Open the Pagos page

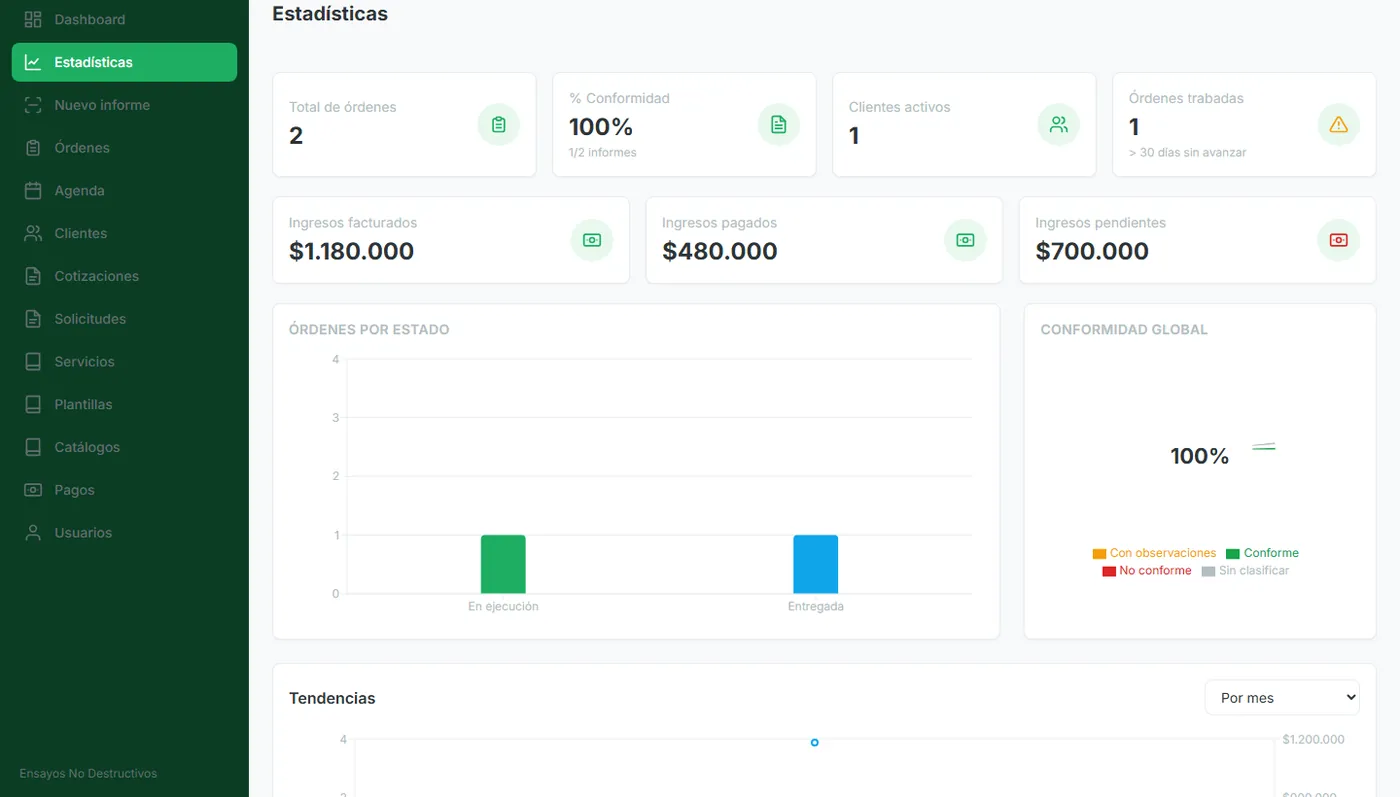(x=124, y=490)
